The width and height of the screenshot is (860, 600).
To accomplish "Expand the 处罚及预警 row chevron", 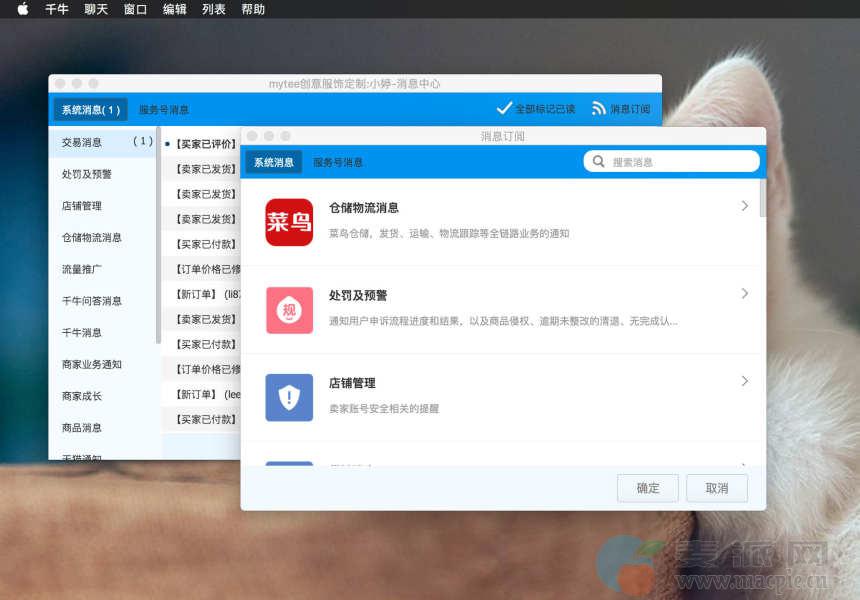I will 744,294.
